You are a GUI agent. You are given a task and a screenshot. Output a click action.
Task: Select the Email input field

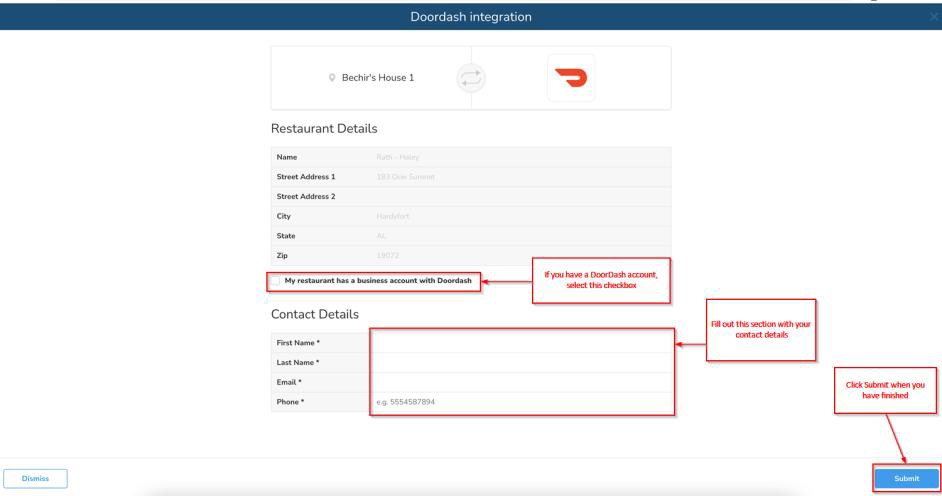[520, 382]
